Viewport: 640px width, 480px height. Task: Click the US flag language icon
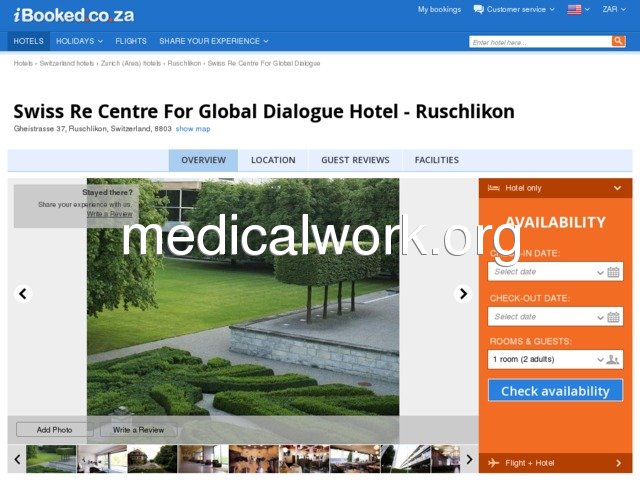point(574,9)
